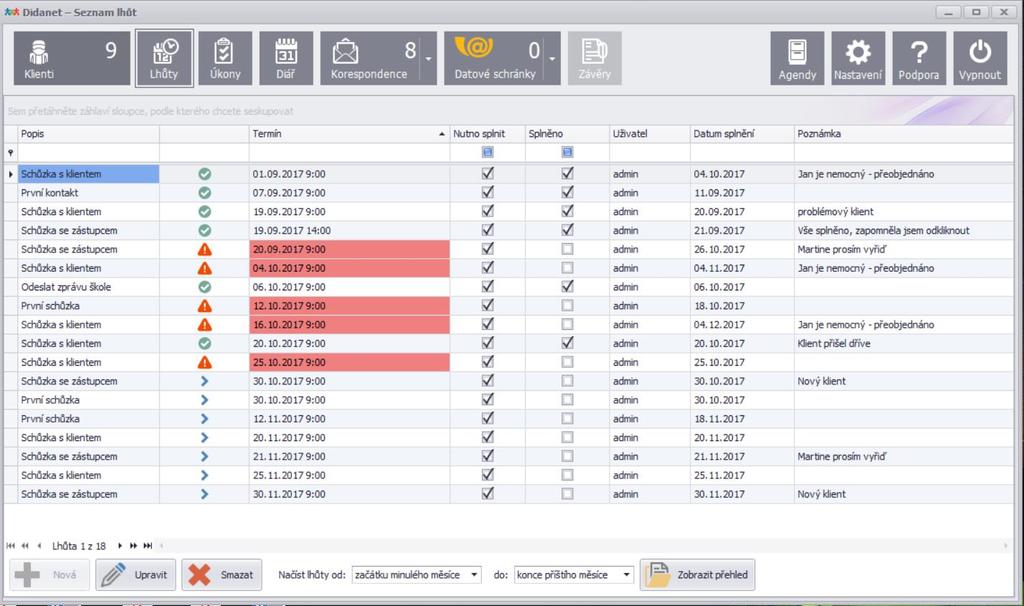
Task: Open the Závěry section
Action: click(x=594, y=58)
